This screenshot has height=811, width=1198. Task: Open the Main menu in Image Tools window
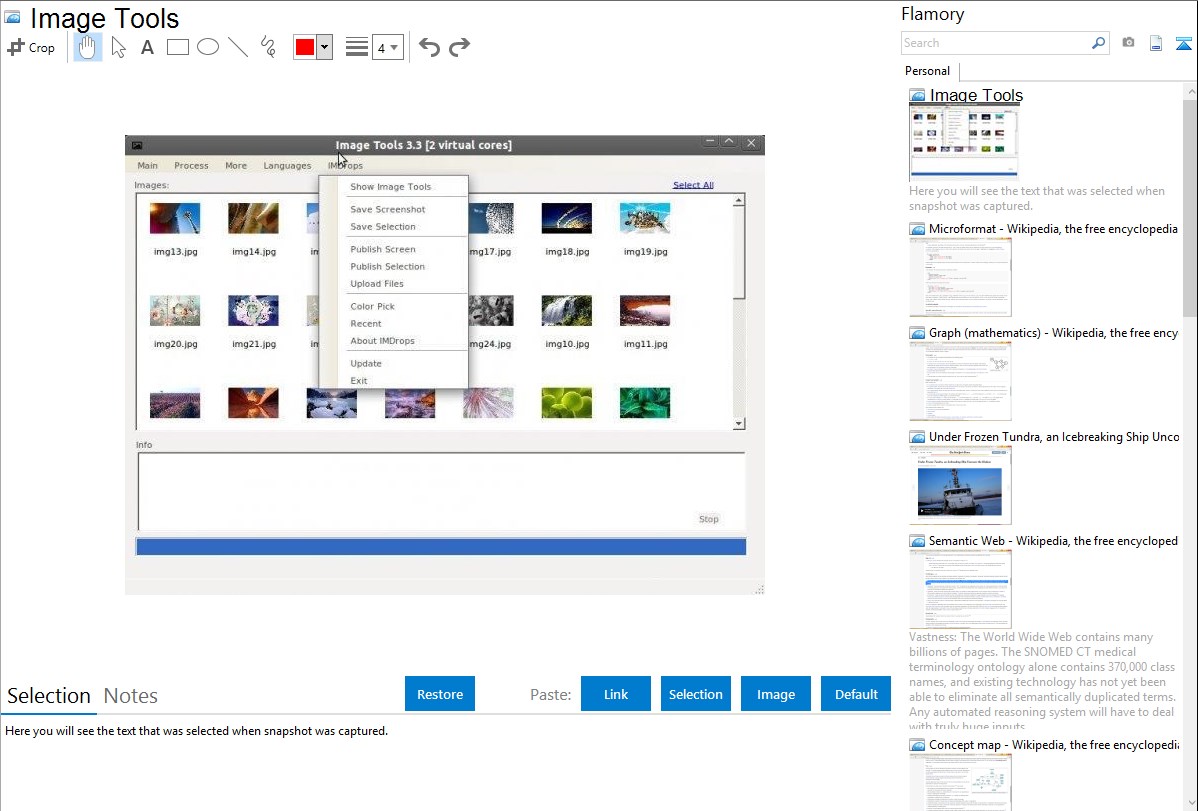point(147,166)
